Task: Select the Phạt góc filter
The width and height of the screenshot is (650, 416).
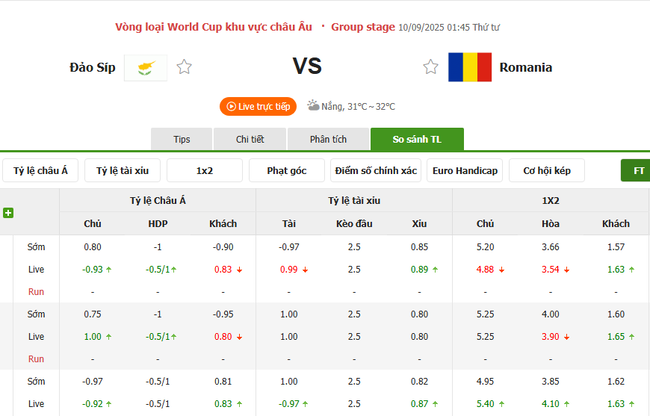Action: click(287, 171)
